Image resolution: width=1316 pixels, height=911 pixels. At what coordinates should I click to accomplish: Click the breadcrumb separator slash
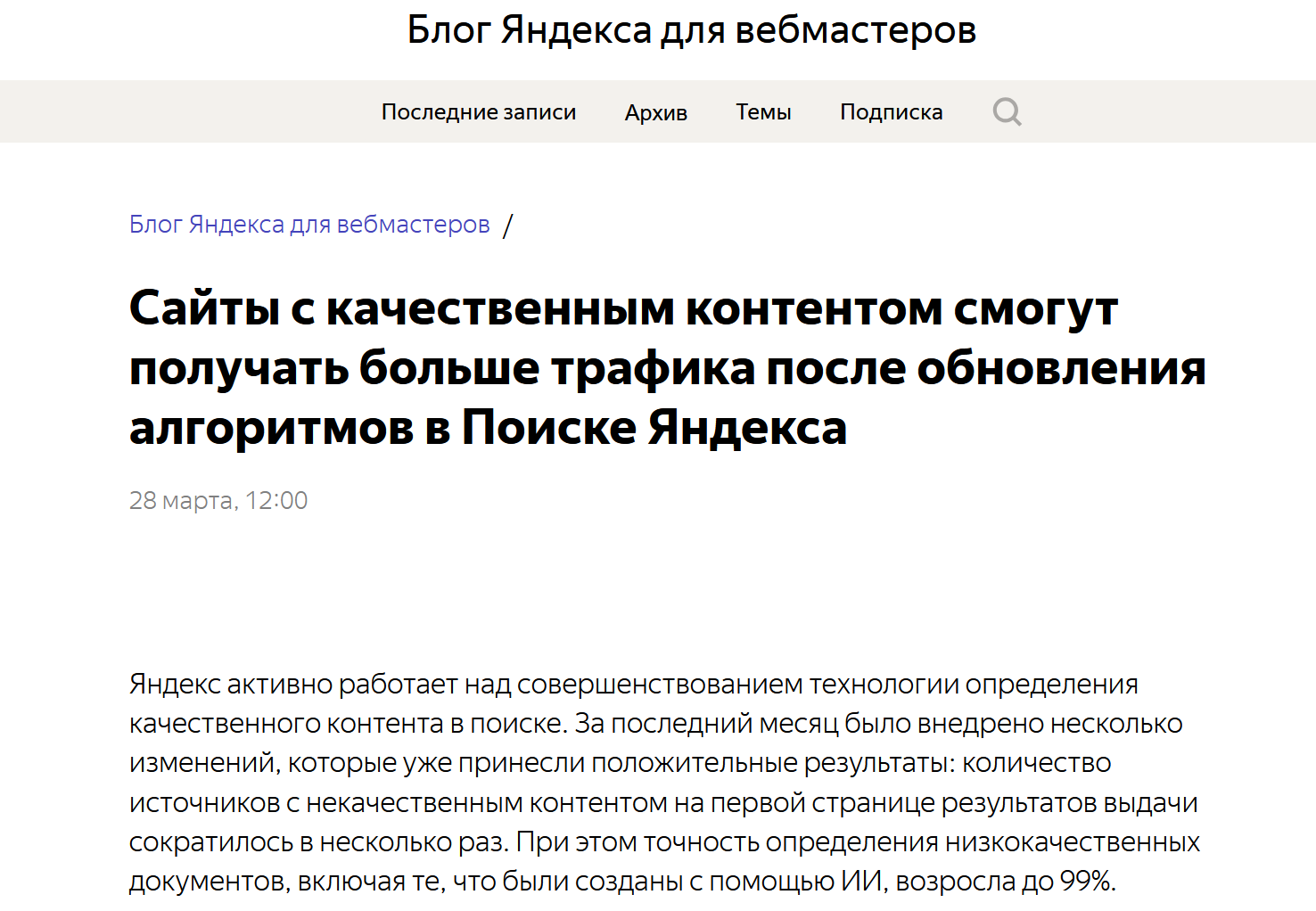509,226
